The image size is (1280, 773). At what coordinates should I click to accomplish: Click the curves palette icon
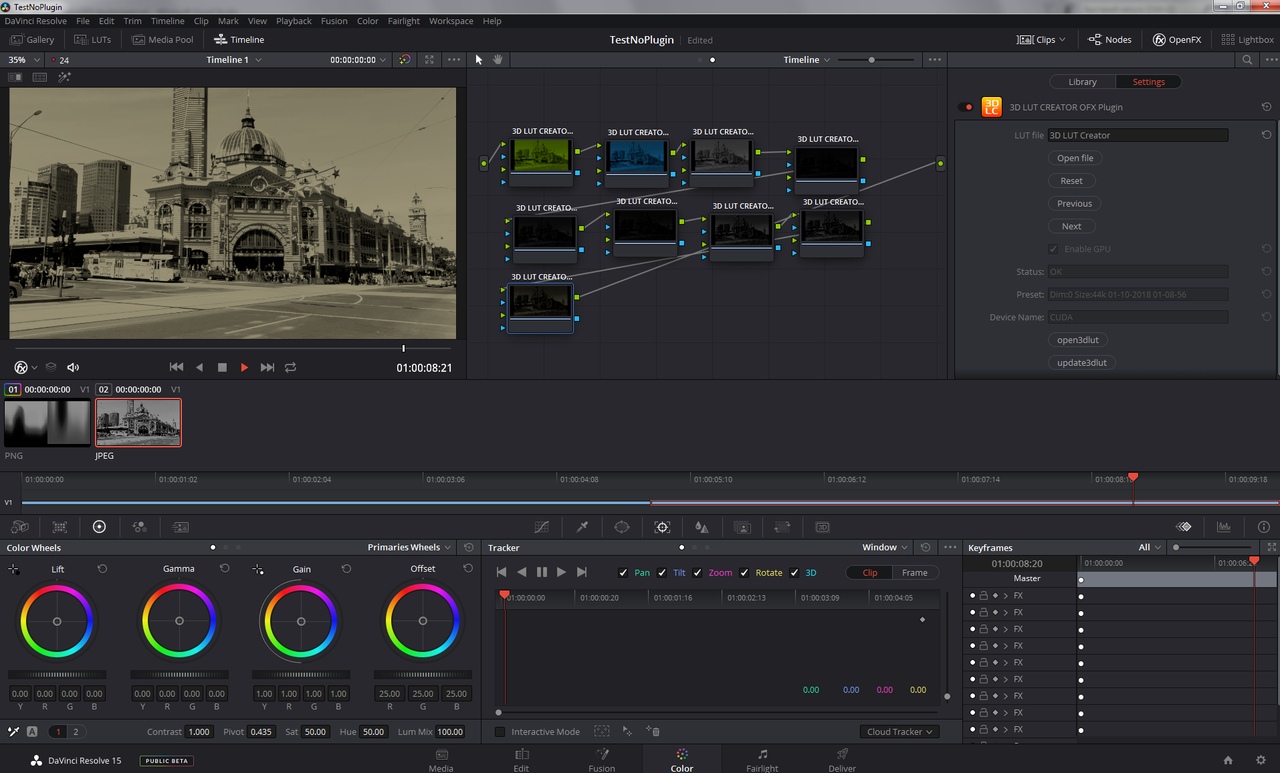[x=541, y=527]
